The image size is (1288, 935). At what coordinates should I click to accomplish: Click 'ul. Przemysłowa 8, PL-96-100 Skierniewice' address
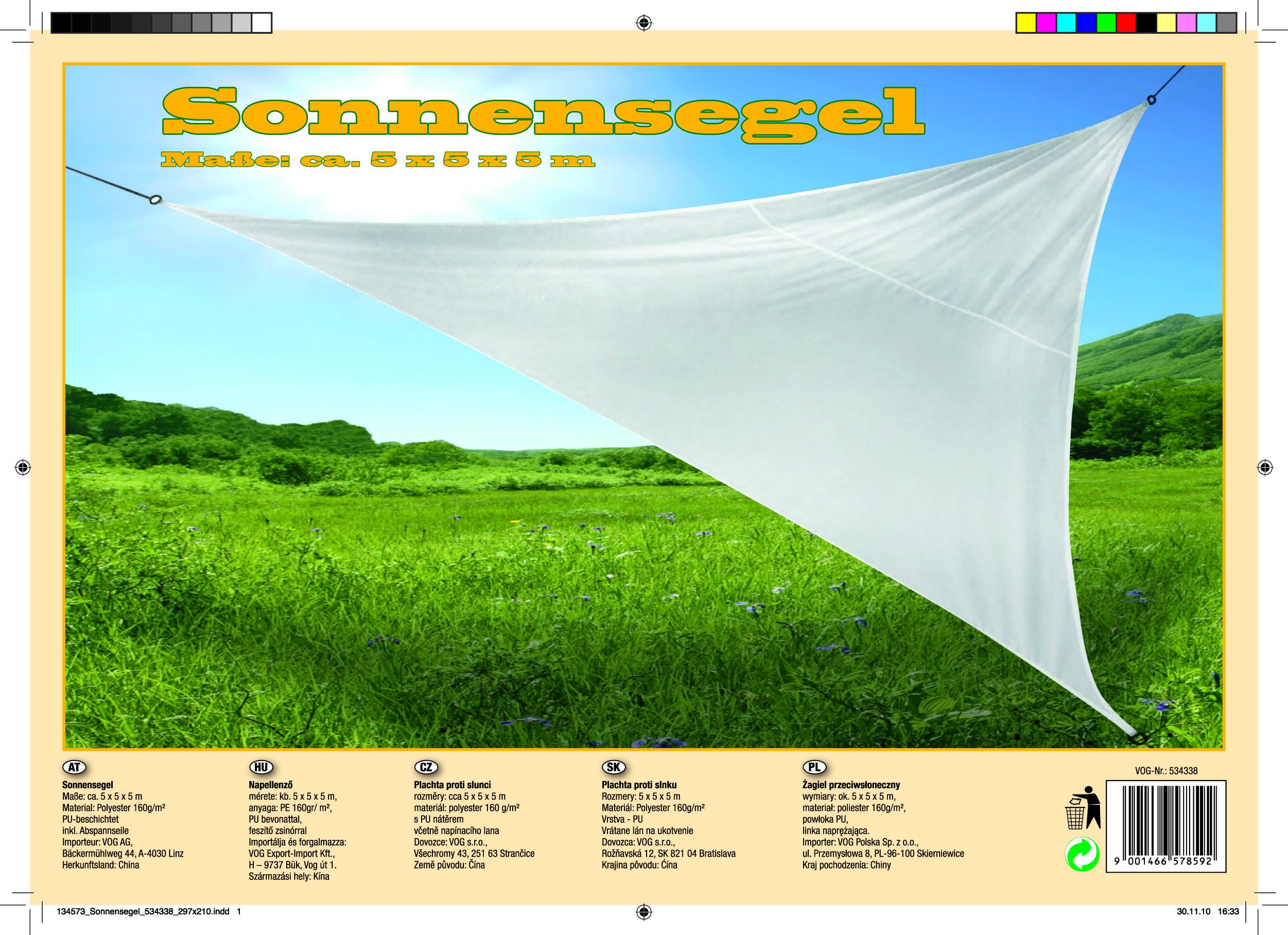click(x=883, y=853)
